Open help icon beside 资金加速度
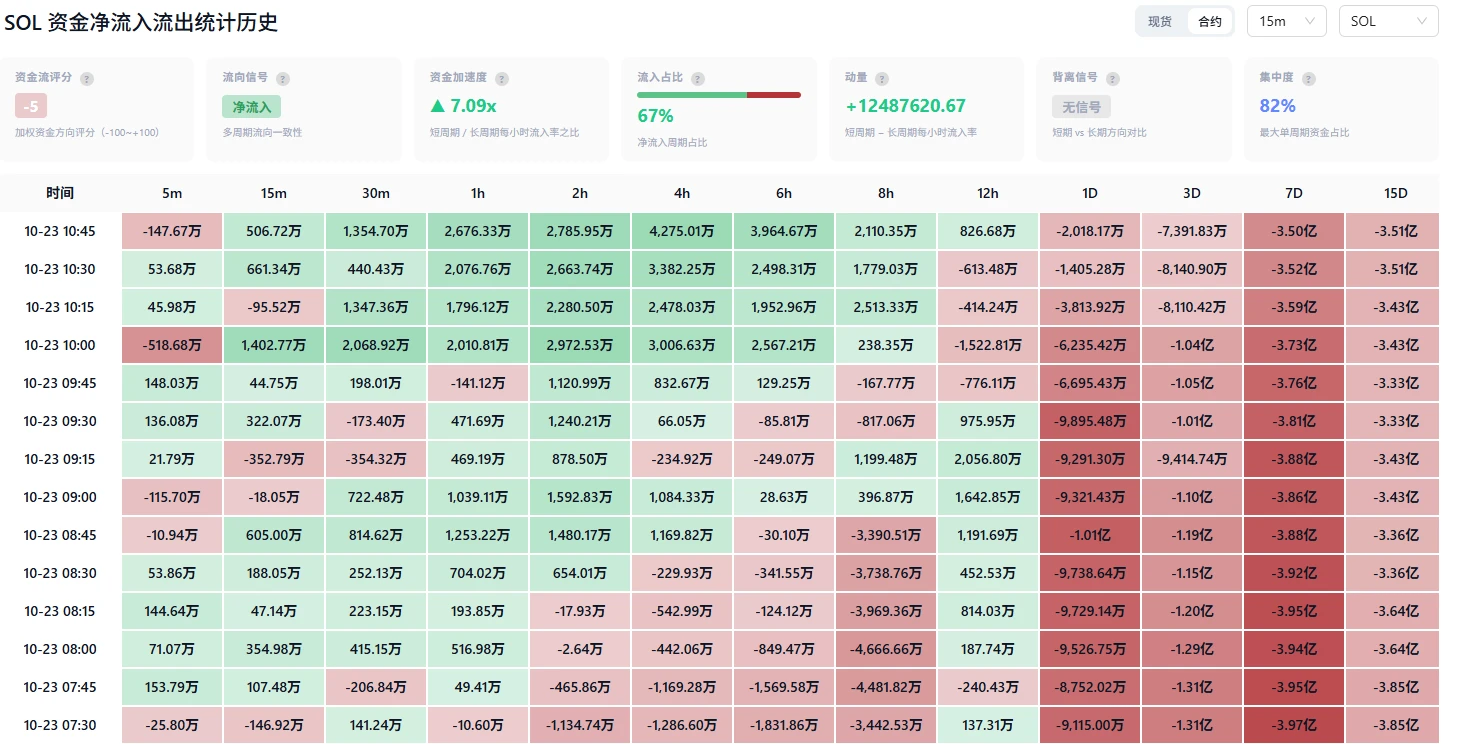This screenshot has width=1473, height=744. 502,78
